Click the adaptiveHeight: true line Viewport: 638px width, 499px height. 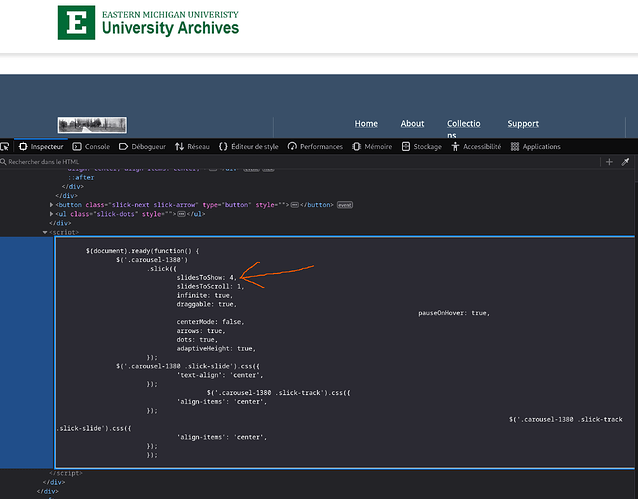[216, 348]
